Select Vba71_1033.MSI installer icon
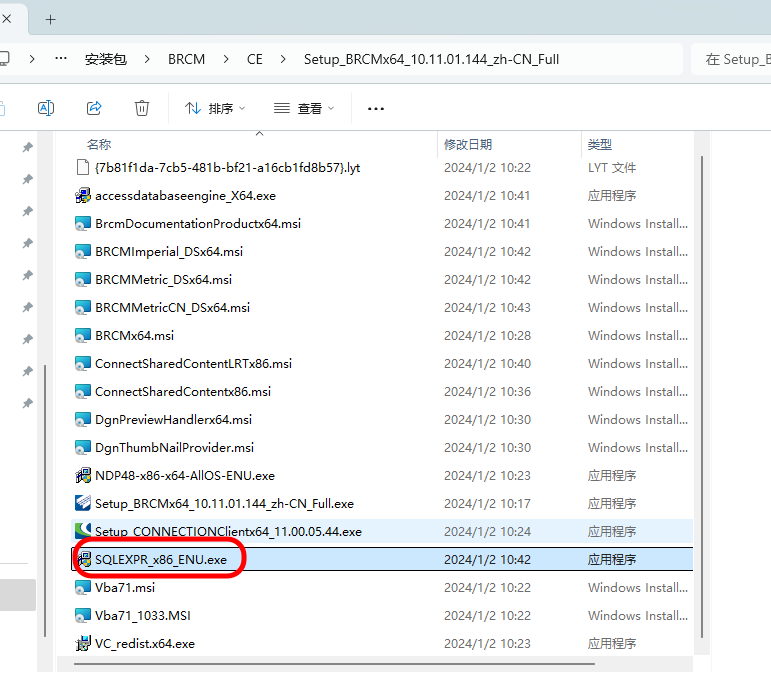 click(x=83, y=616)
